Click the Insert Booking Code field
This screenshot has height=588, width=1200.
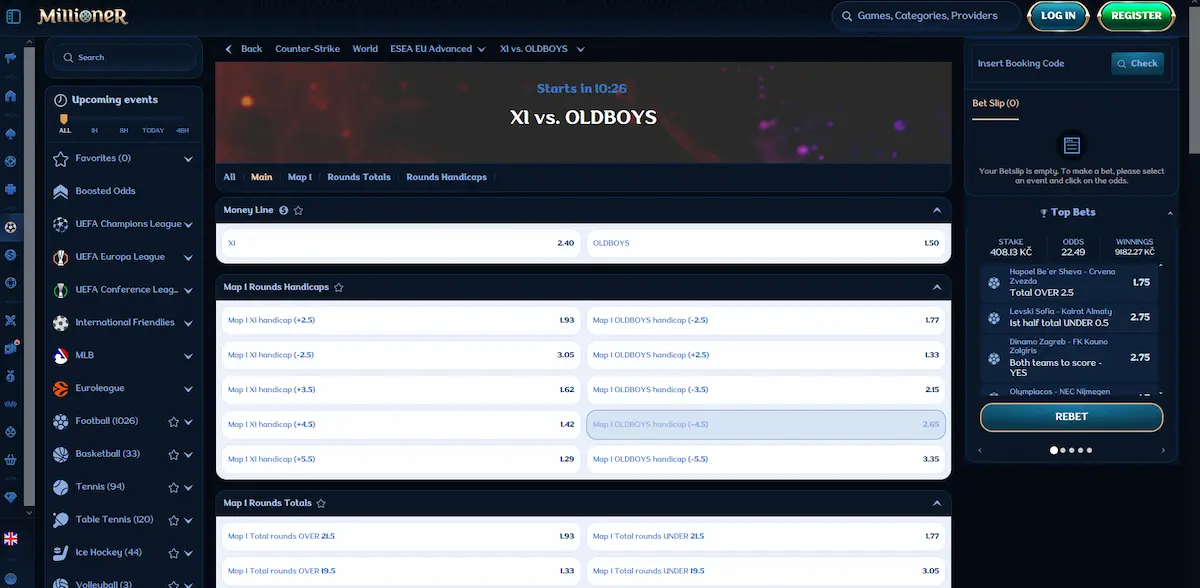pos(1040,63)
